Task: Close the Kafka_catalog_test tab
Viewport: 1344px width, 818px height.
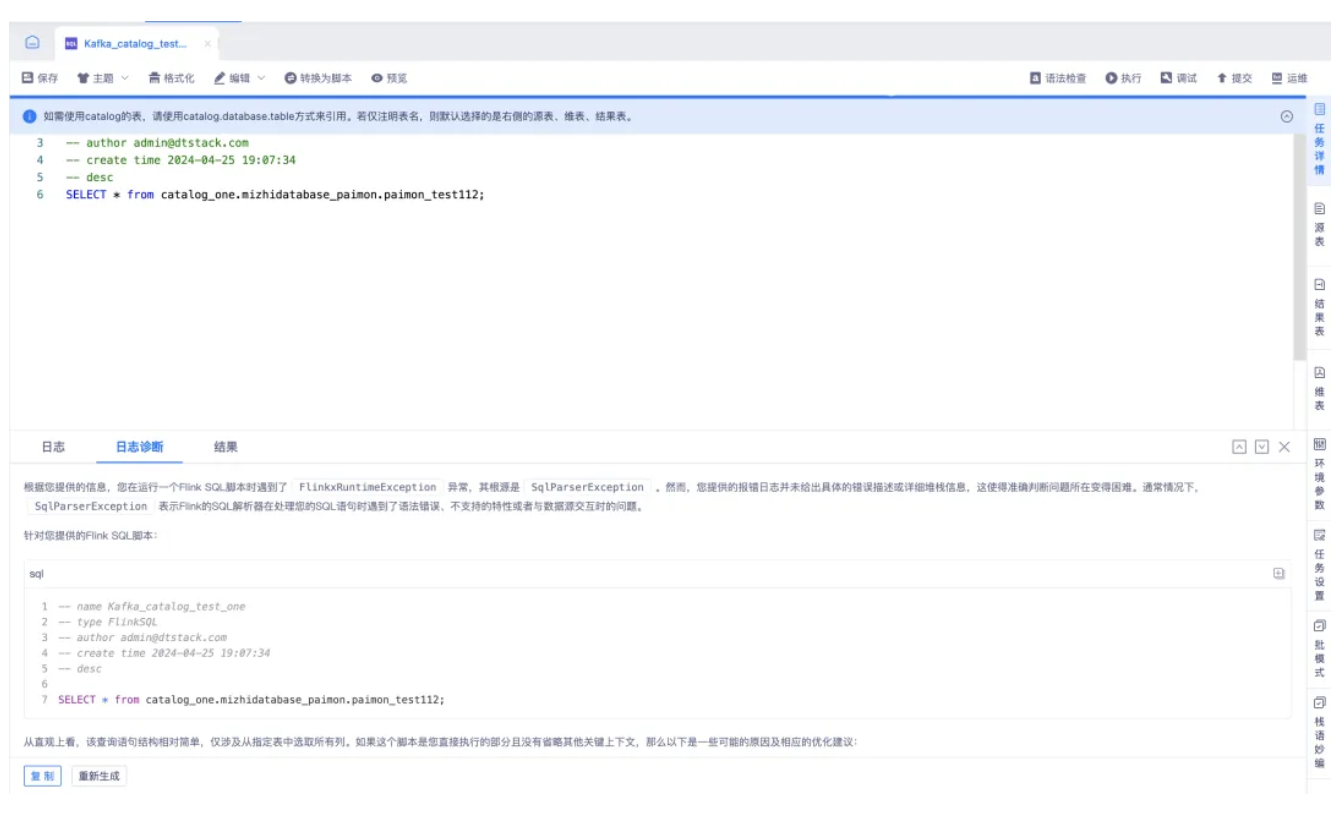Action: (207, 44)
